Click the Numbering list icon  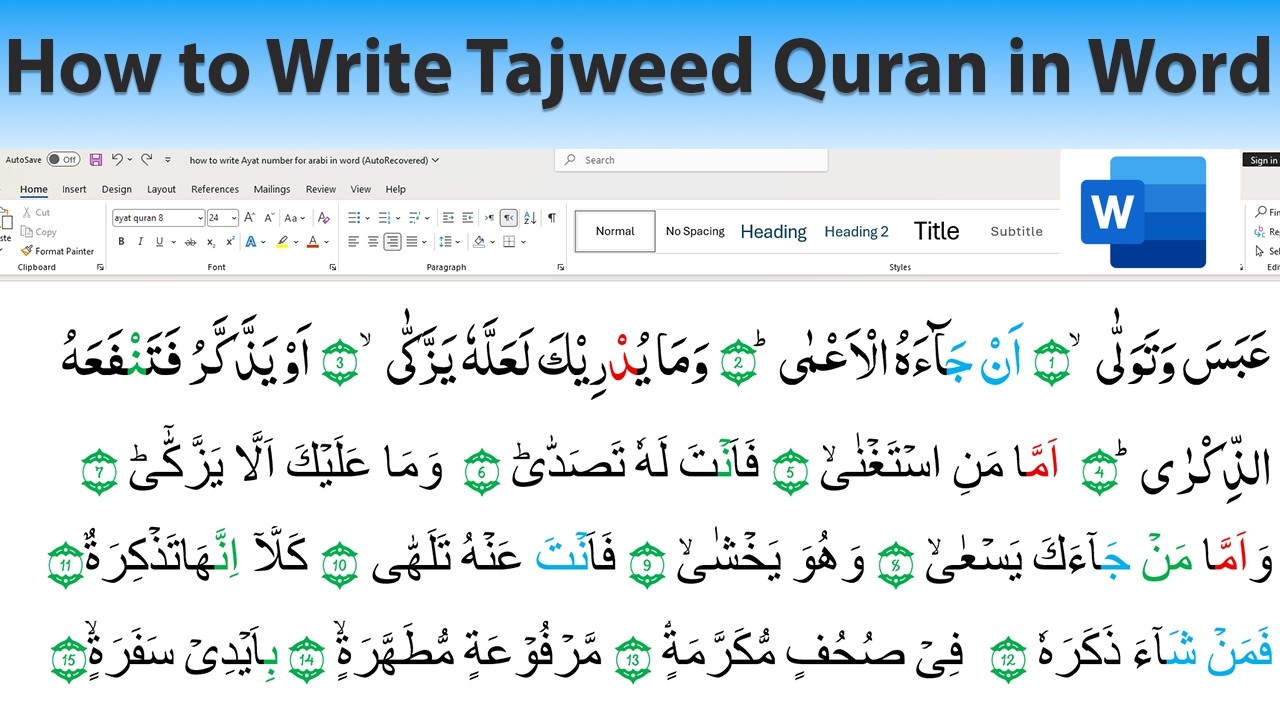384,217
